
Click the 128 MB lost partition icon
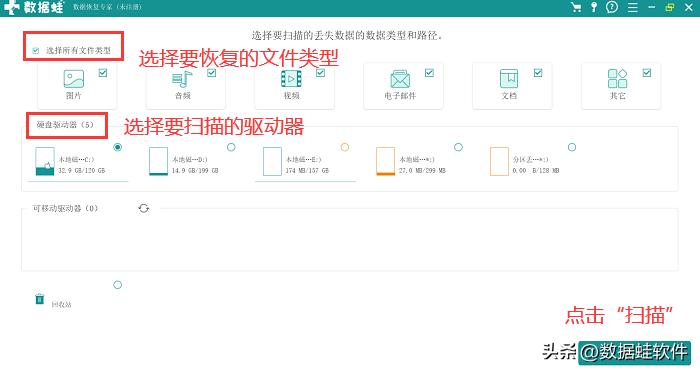pyautogui.click(x=499, y=161)
